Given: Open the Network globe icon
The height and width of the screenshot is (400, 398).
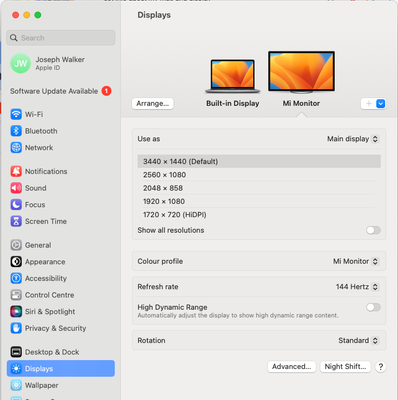Looking at the screenshot, I should pyautogui.click(x=16, y=147).
